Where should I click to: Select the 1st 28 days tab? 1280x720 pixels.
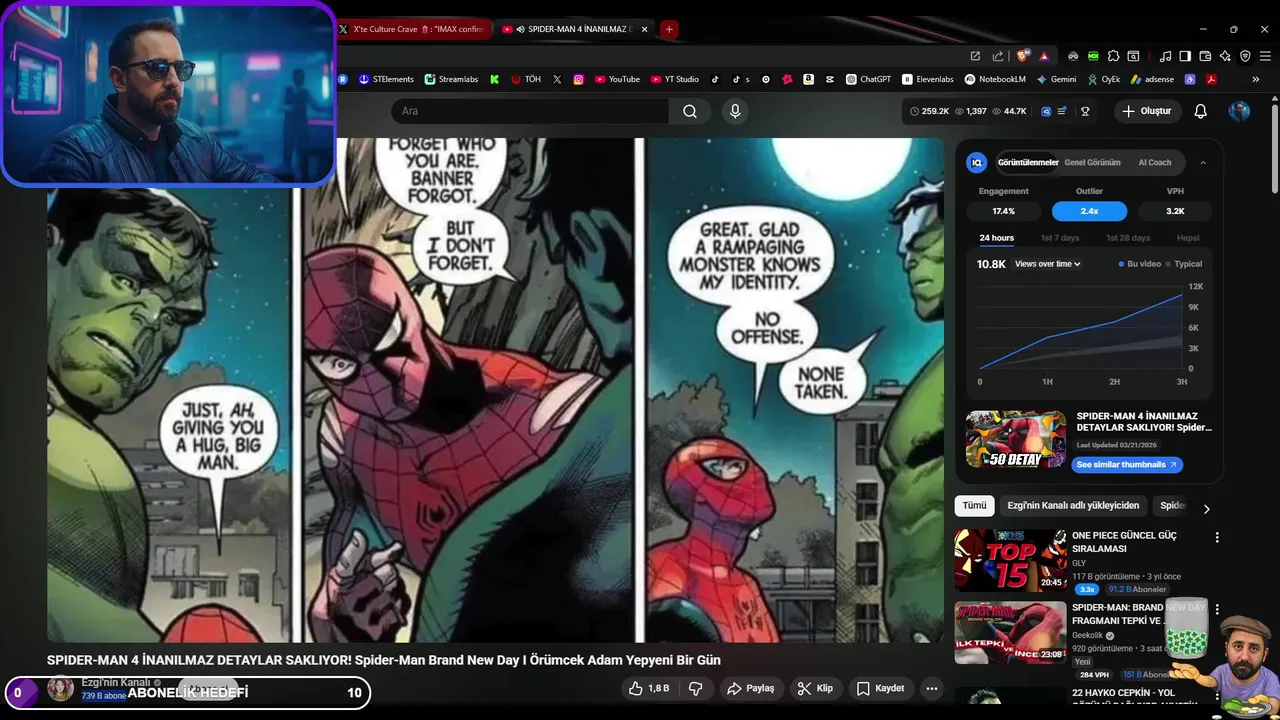[x=1128, y=238]
